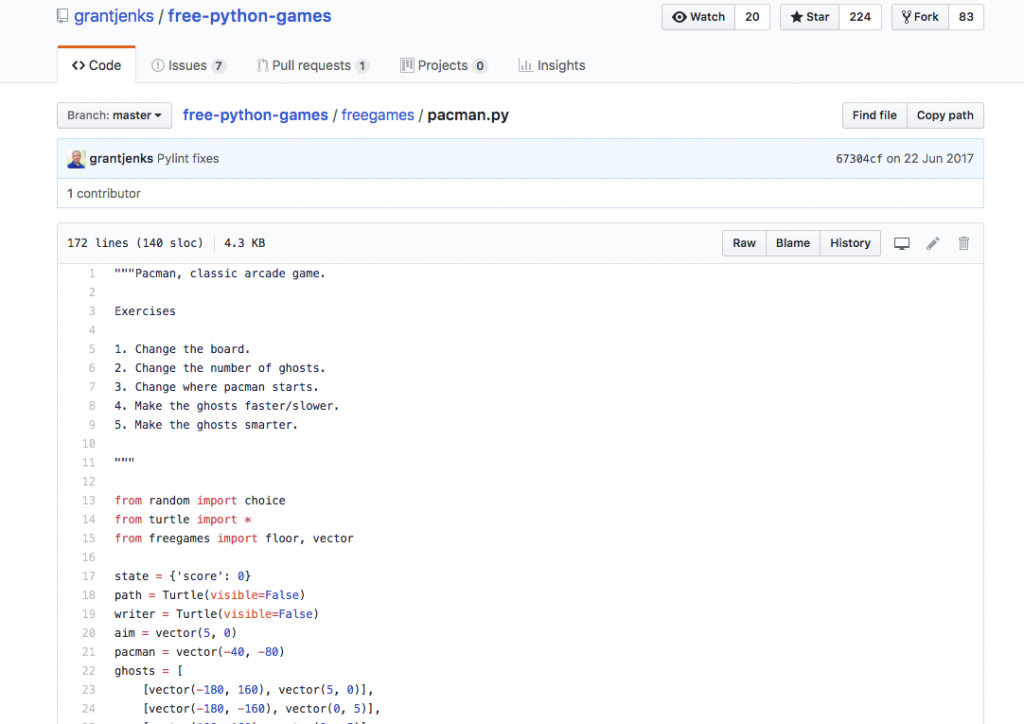The image size is (1024, 724).
Task: Open the Branch: master dropdown
Action: (x=113, y=115)
